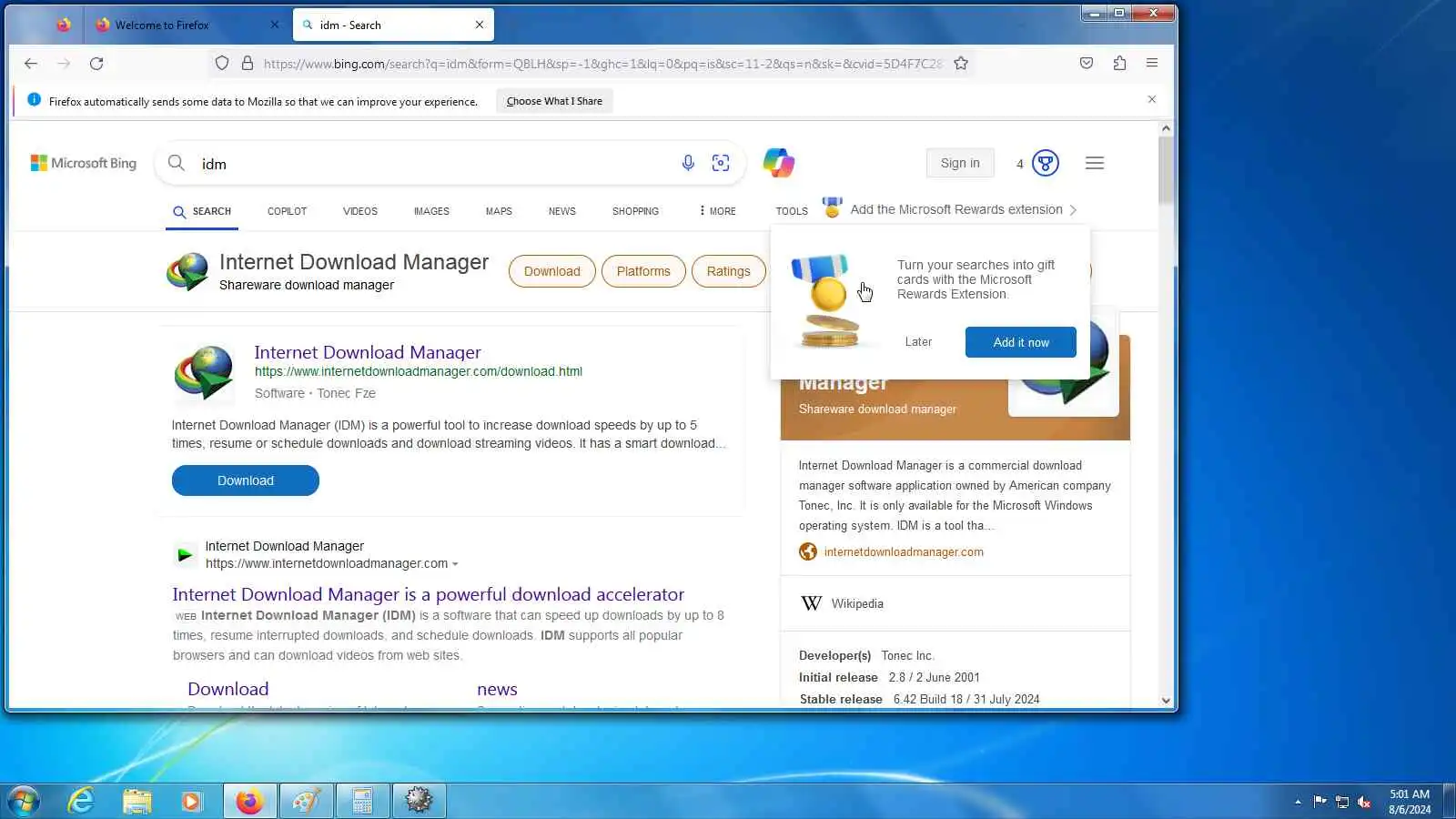1456x819 pixels.
Task: Switch to the IMAGES search tab
Action: tap(431, 211)
